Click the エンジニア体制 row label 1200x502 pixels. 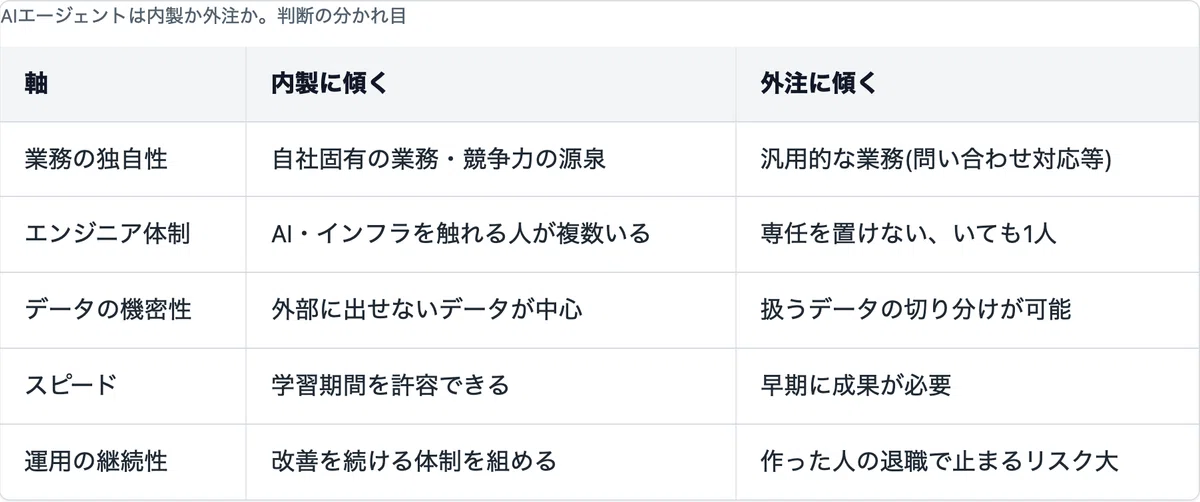[x=108, y=235]
